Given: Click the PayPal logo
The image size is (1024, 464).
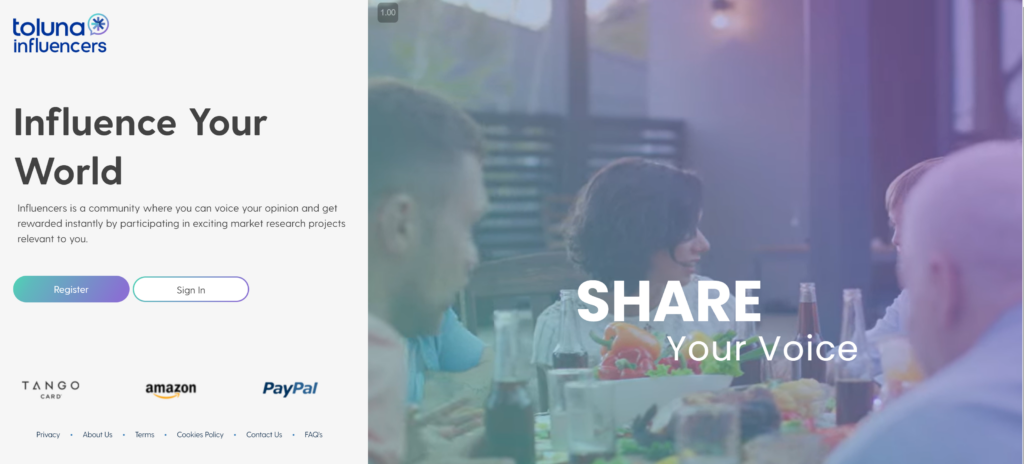Looking at the screenshot, I should (290, 389).
